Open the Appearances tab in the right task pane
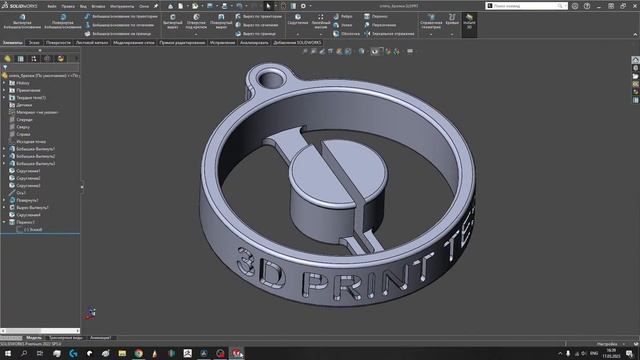640x360 pixels. coord(636,92)
